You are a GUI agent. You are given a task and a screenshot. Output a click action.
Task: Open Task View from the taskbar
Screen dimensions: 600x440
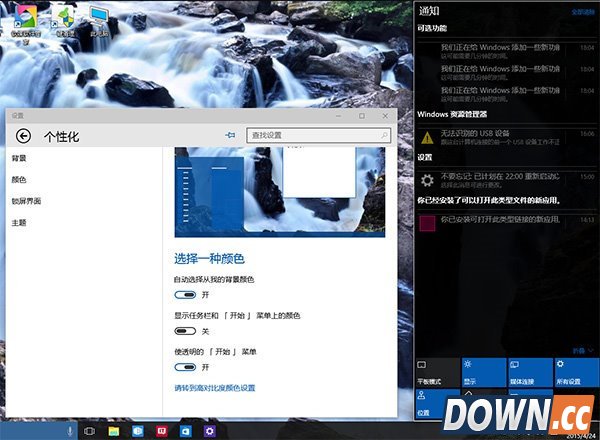[x=90, y=430]
